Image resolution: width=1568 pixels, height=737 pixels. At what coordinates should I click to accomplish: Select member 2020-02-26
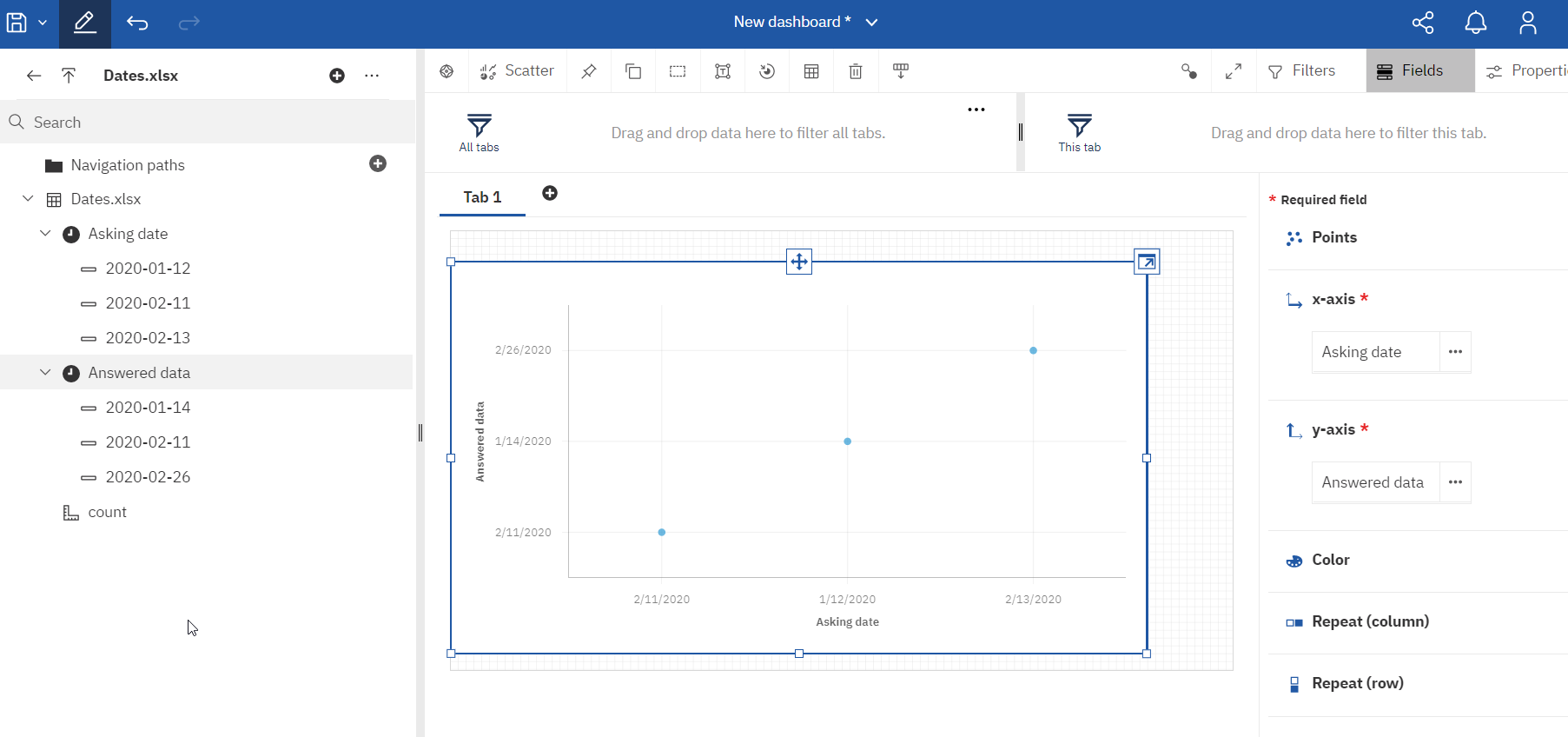tap(148, 477)
